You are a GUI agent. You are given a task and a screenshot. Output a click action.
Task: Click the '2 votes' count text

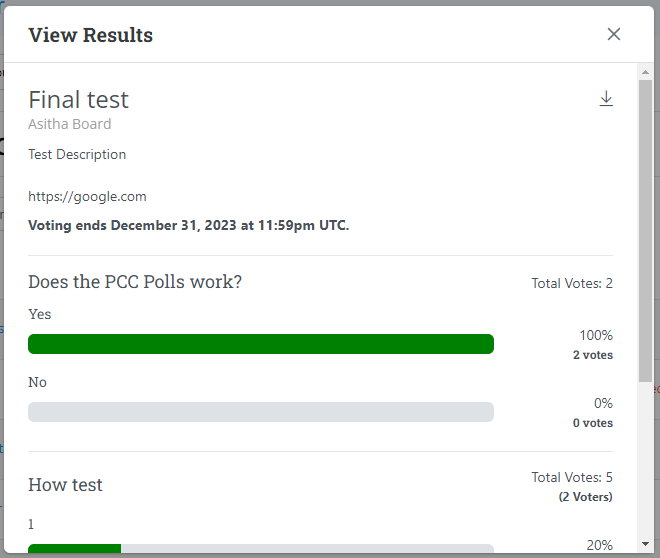593,355
